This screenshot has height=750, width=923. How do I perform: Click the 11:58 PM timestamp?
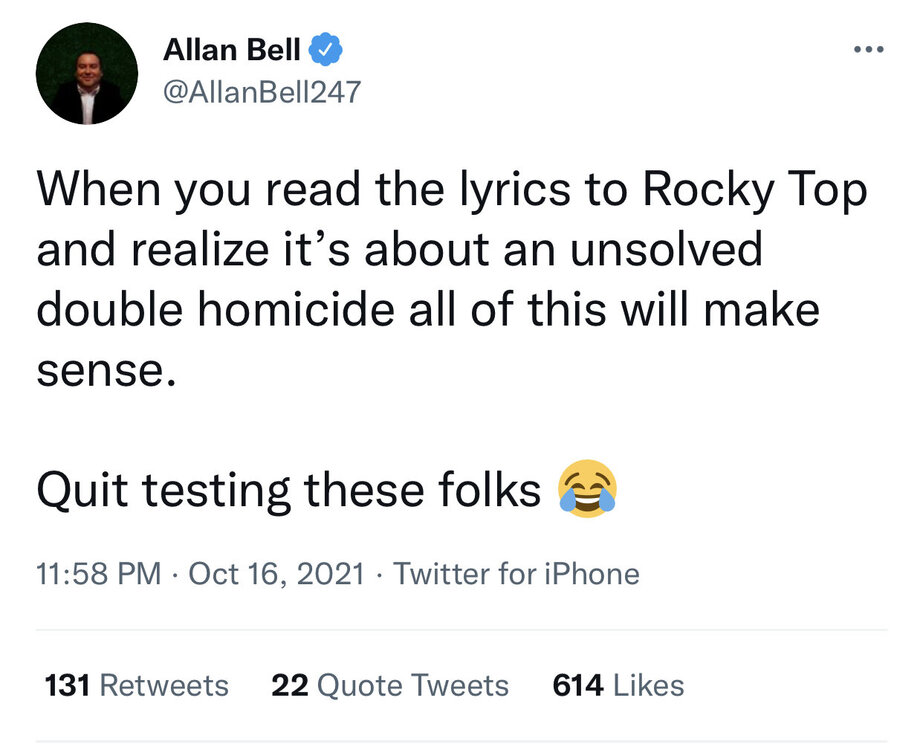tap(98, 574)
